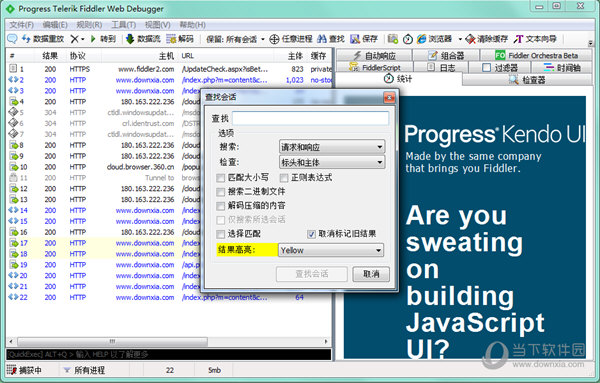Click the 文本向导 toolbar icon
600x383 pixels.
pos(518,39)
